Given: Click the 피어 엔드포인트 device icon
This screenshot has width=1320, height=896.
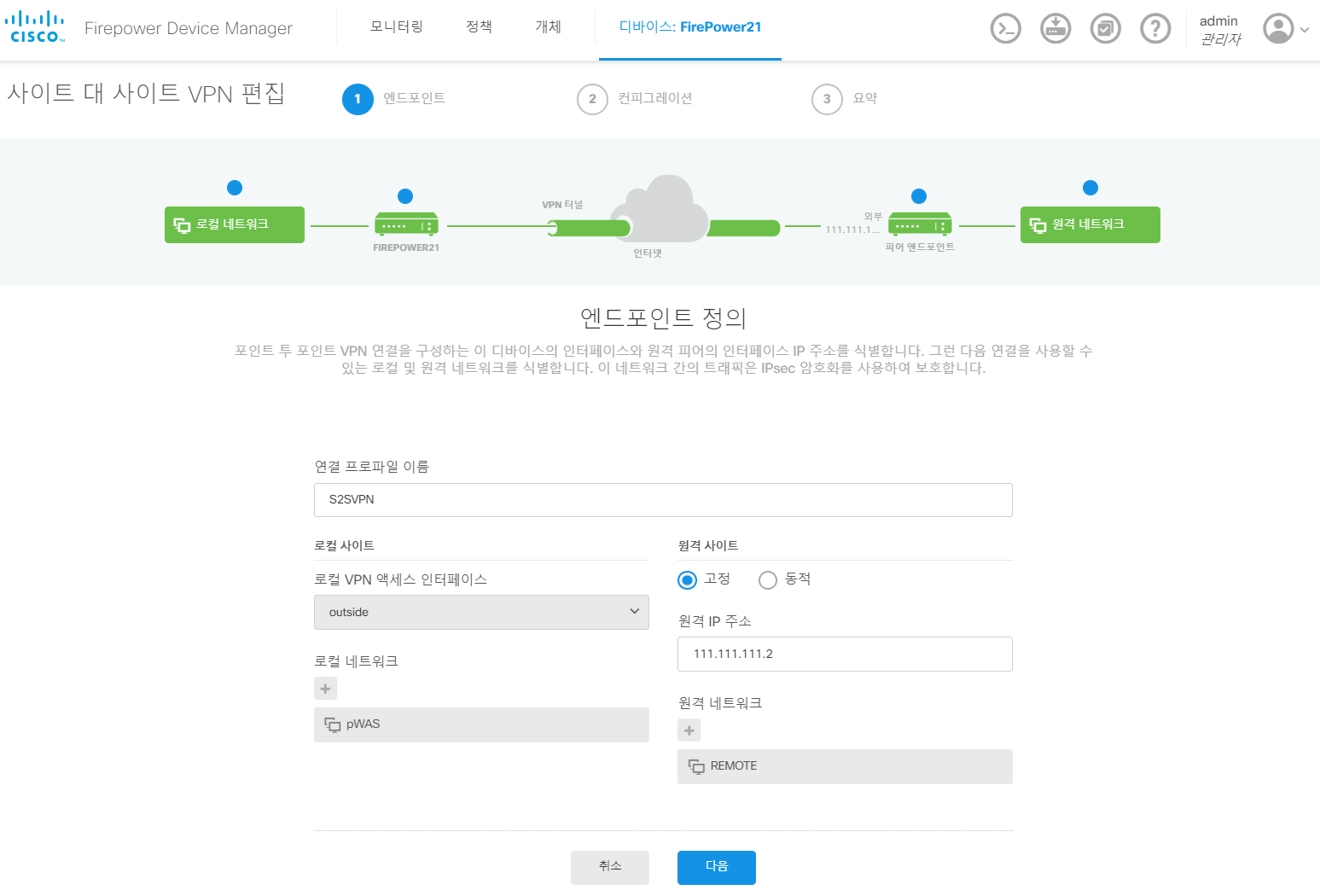Looking at the screenshot, I should point(920,224).
